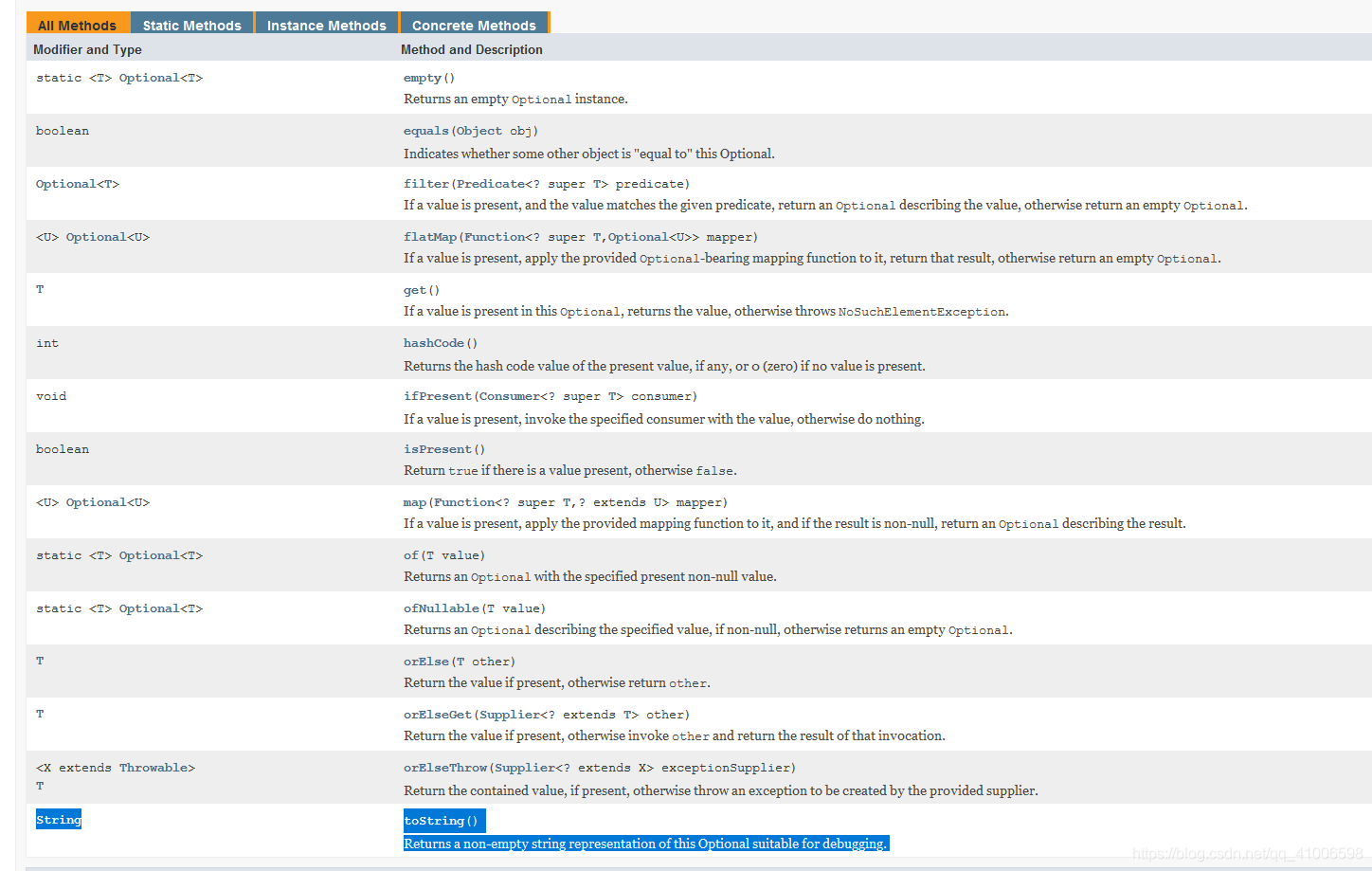The image size is (1372, 871).
Task: Select the All Methods tab
Action: coord(78,25)
